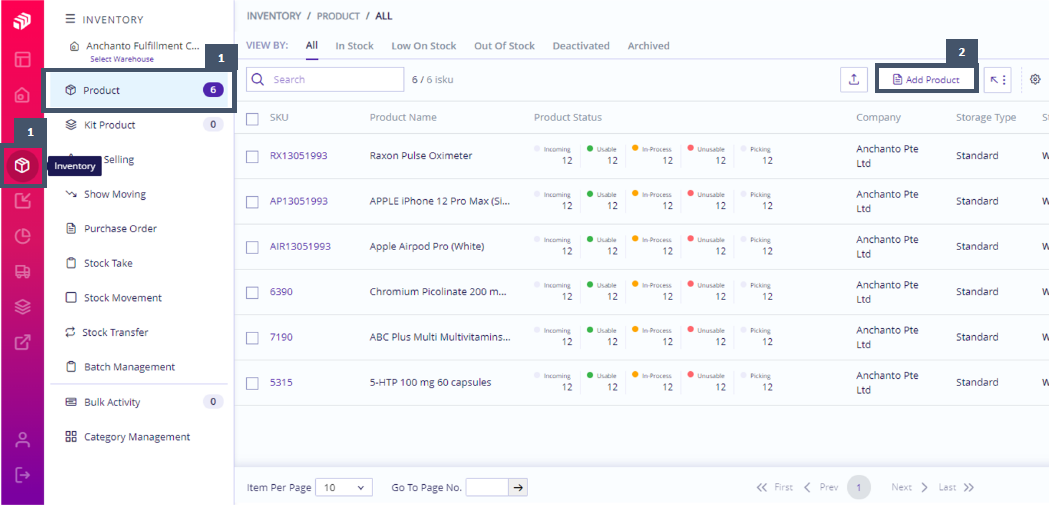Open the external link icon in sidebar

tap(22, 342)
